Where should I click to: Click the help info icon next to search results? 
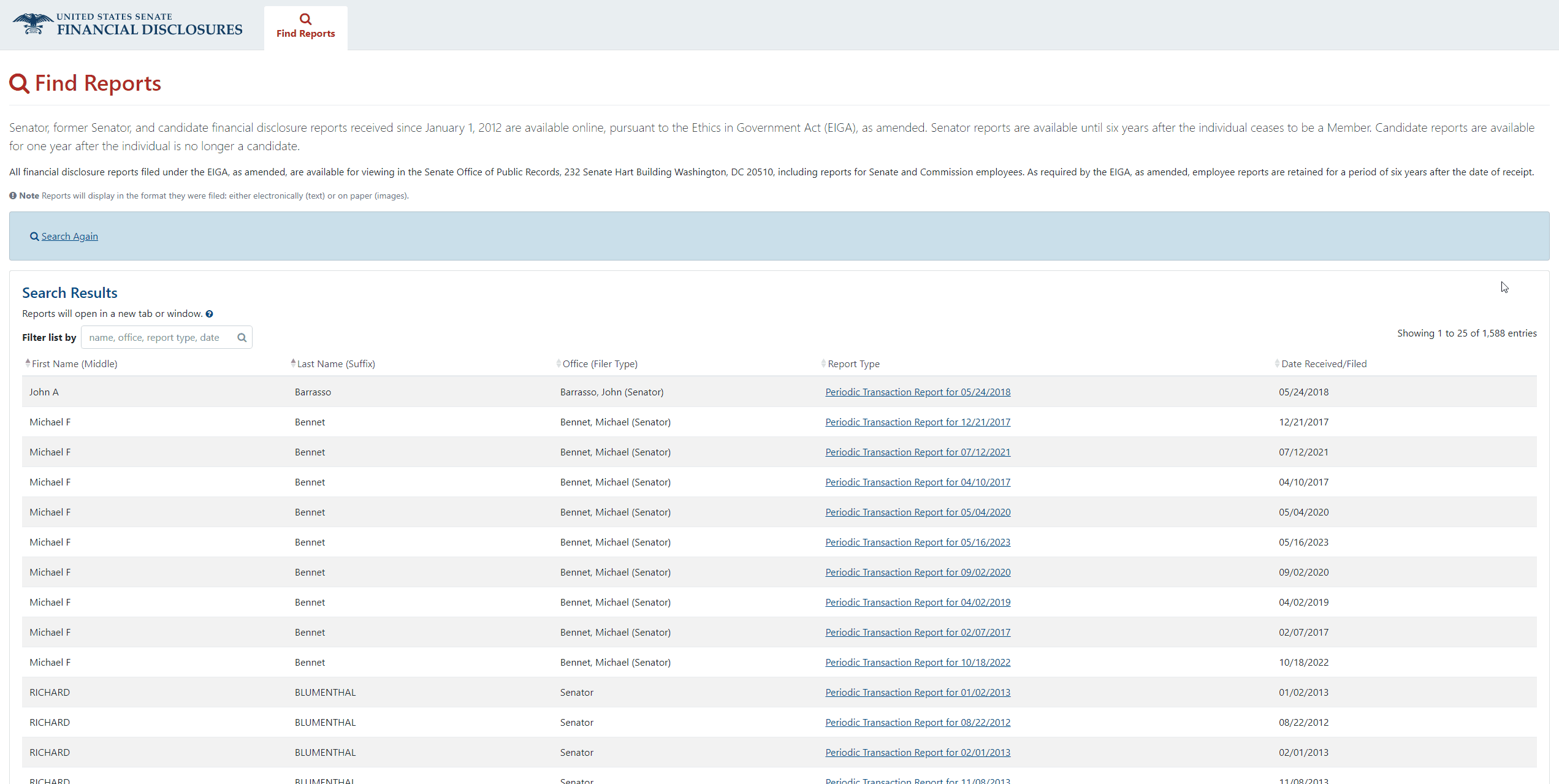209,313
